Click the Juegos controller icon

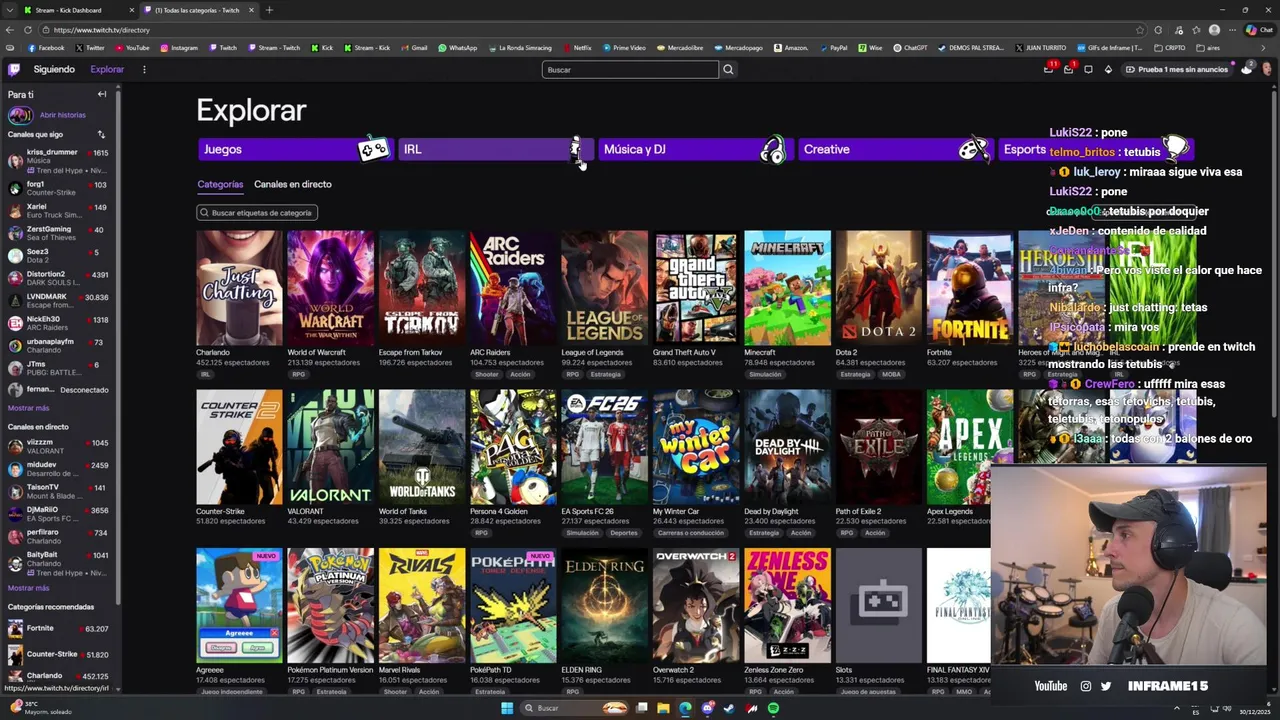[373, 149]
